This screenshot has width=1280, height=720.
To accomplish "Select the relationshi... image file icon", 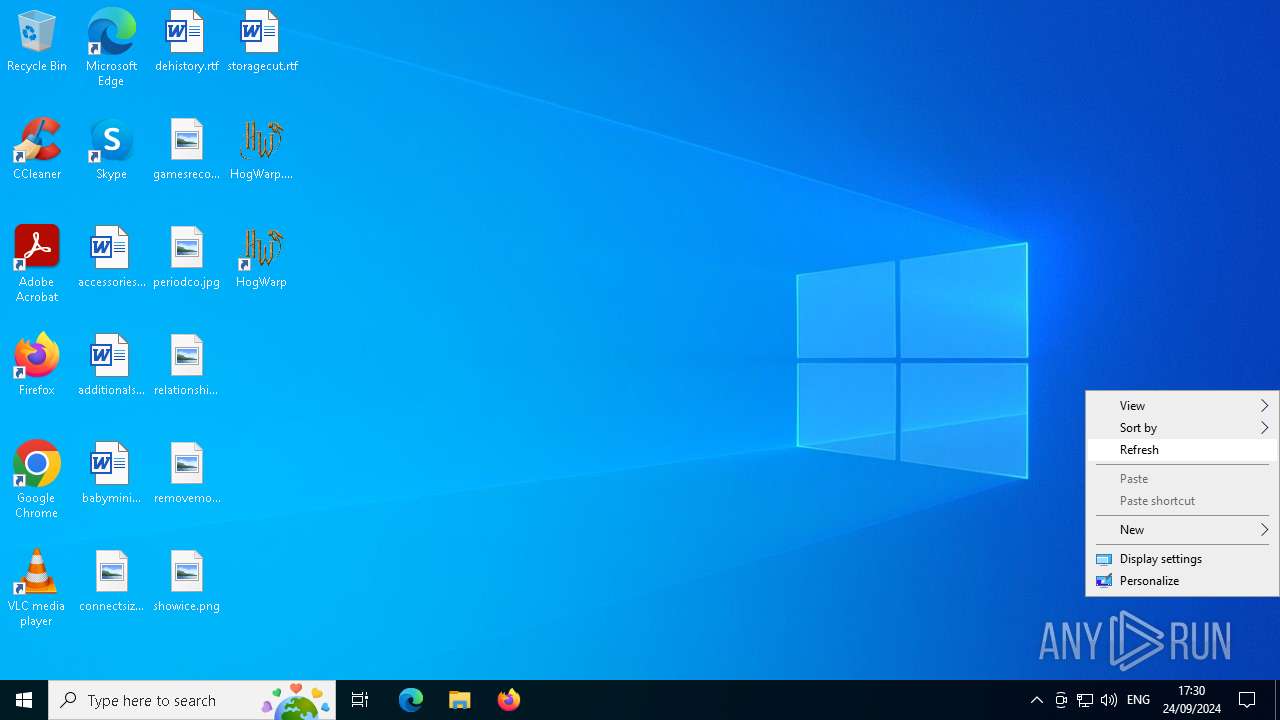I will click(x=186, y=366).
